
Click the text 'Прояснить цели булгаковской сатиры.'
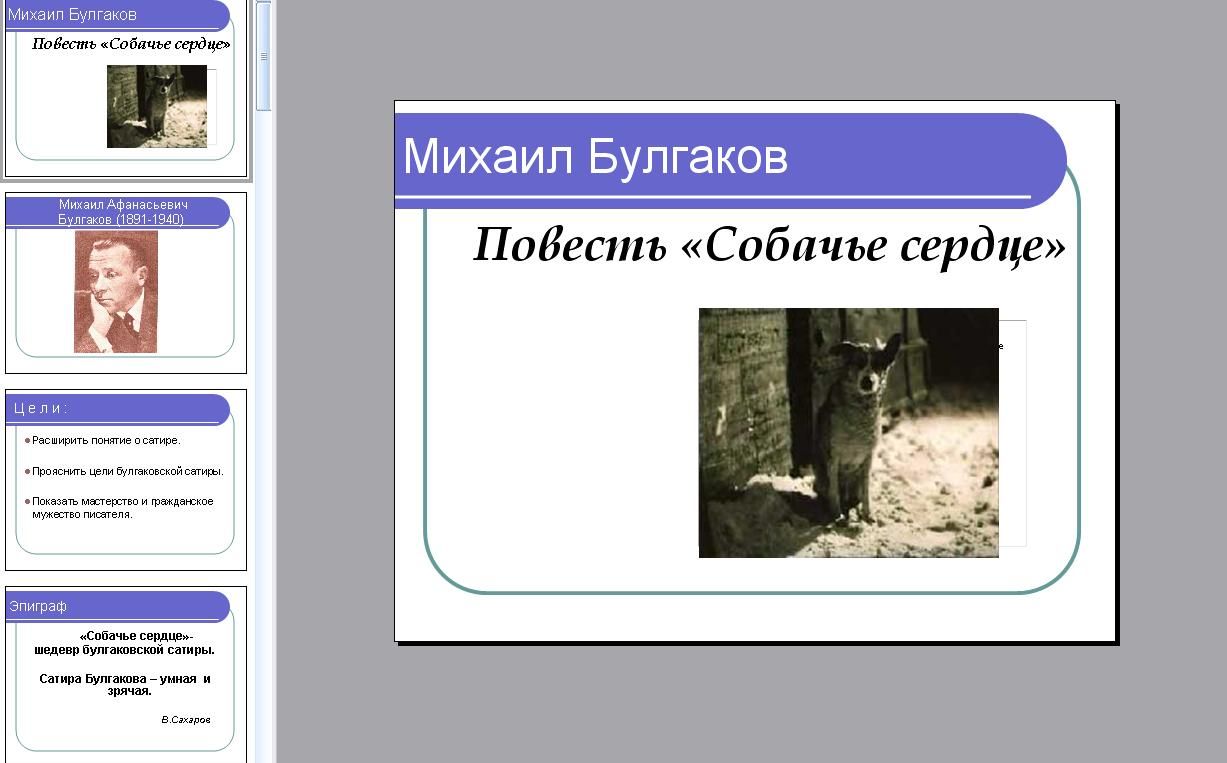click(127, 471)
